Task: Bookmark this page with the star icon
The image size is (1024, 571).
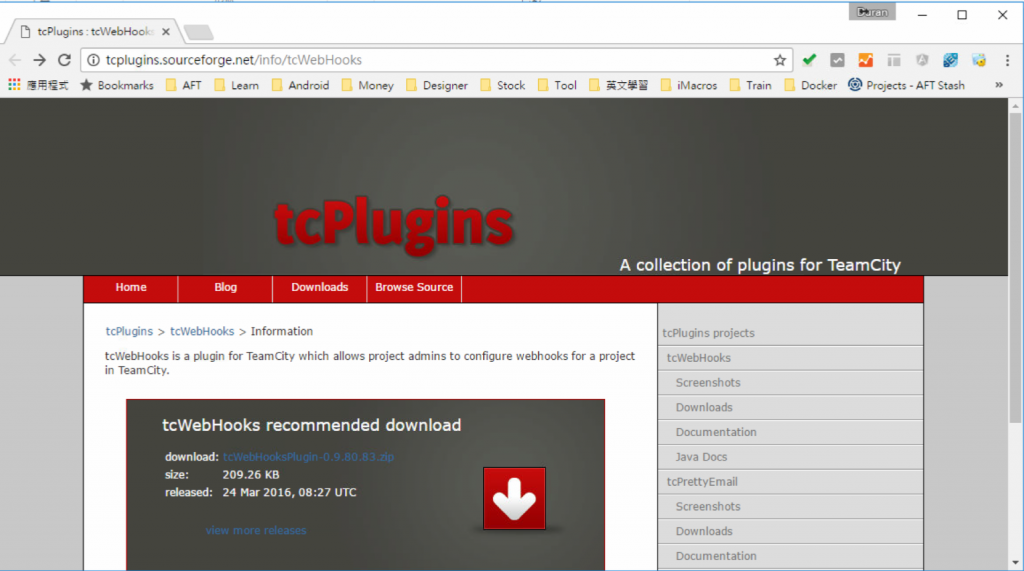Action: click(780, 60)
